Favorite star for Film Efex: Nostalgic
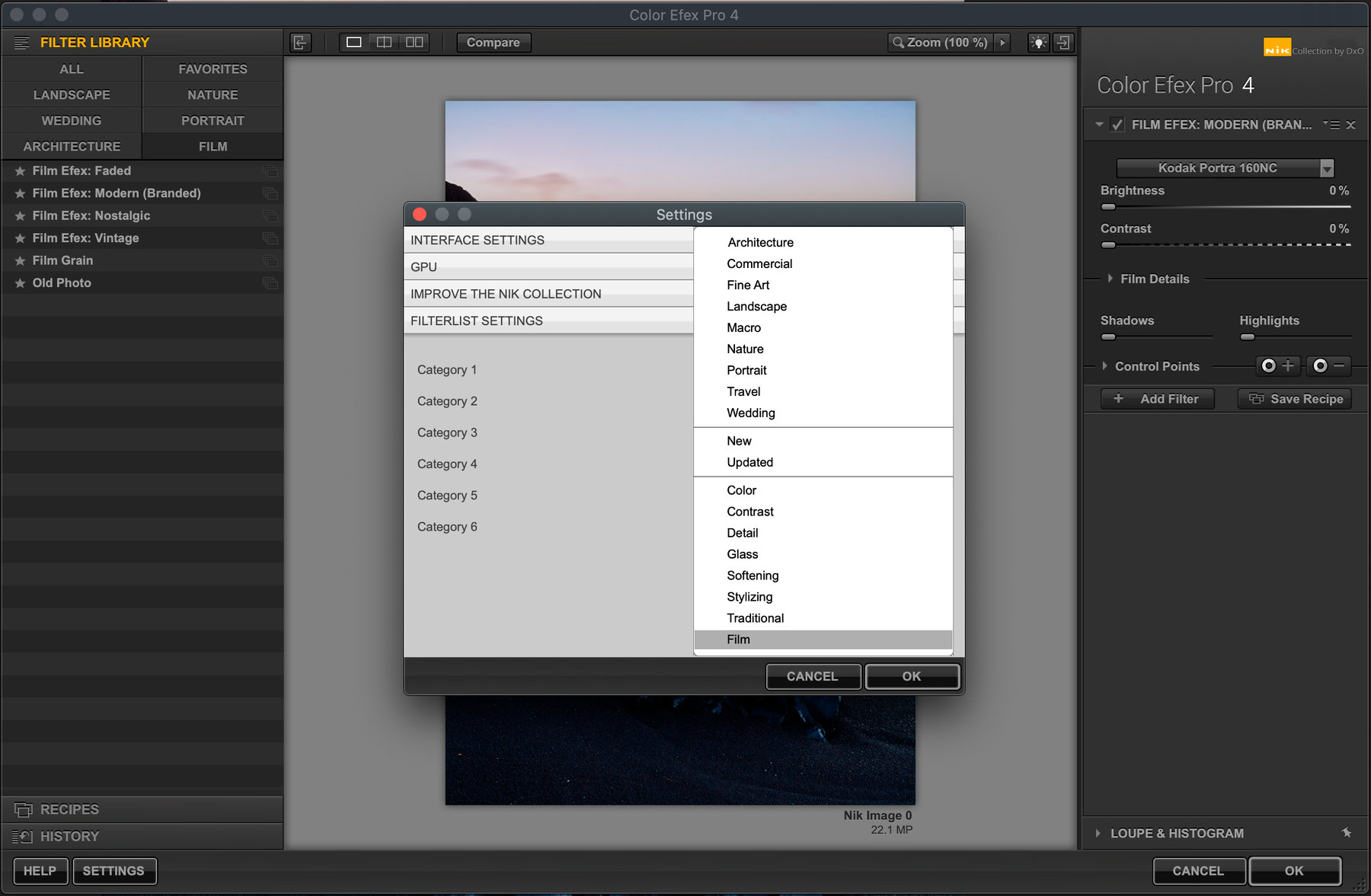The image size is (1371, 896). coord(21,216)
